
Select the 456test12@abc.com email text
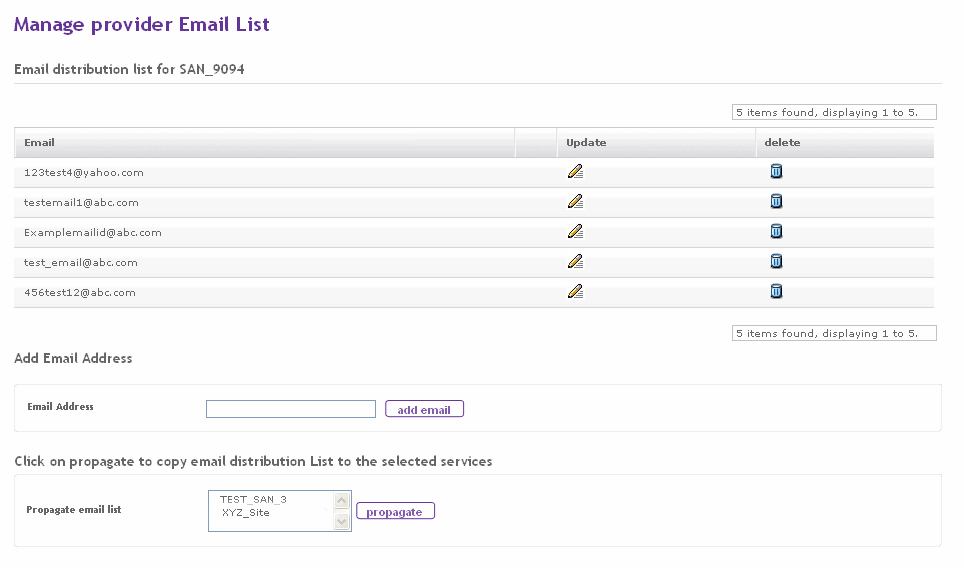[80, 293]
